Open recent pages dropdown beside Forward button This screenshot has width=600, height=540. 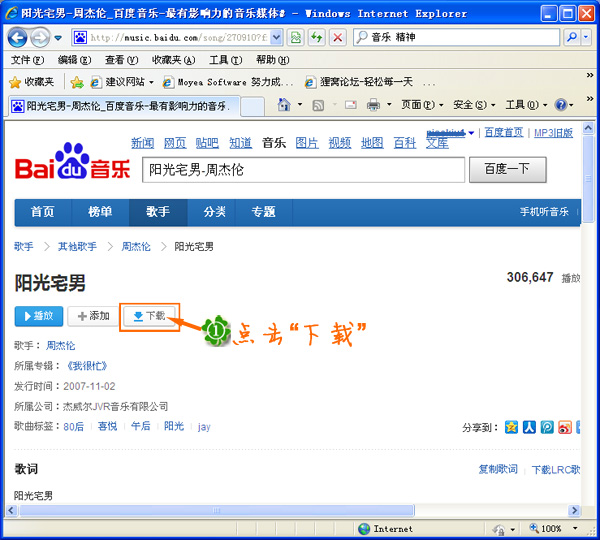58,38
